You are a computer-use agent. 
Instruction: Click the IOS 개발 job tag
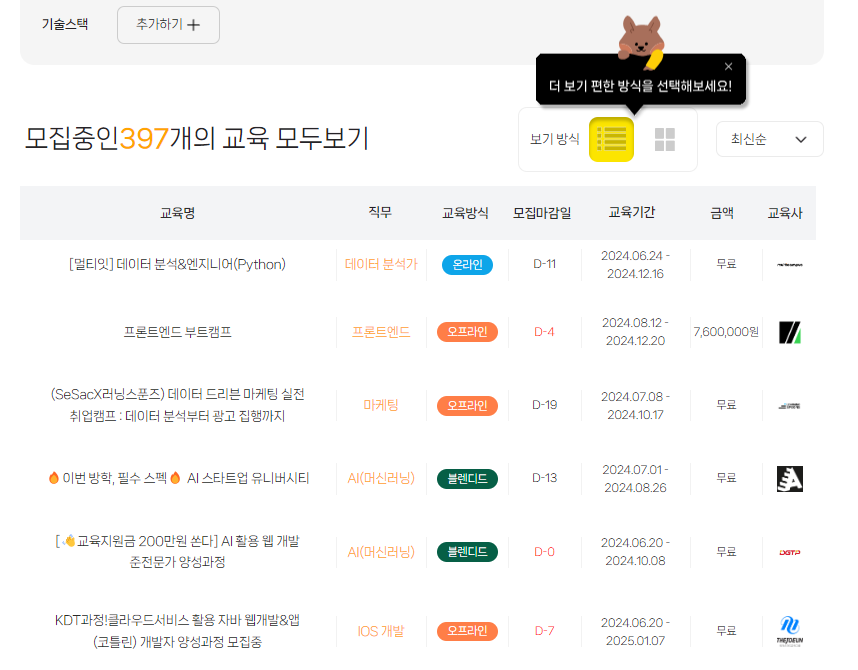[x=381, y=631]
